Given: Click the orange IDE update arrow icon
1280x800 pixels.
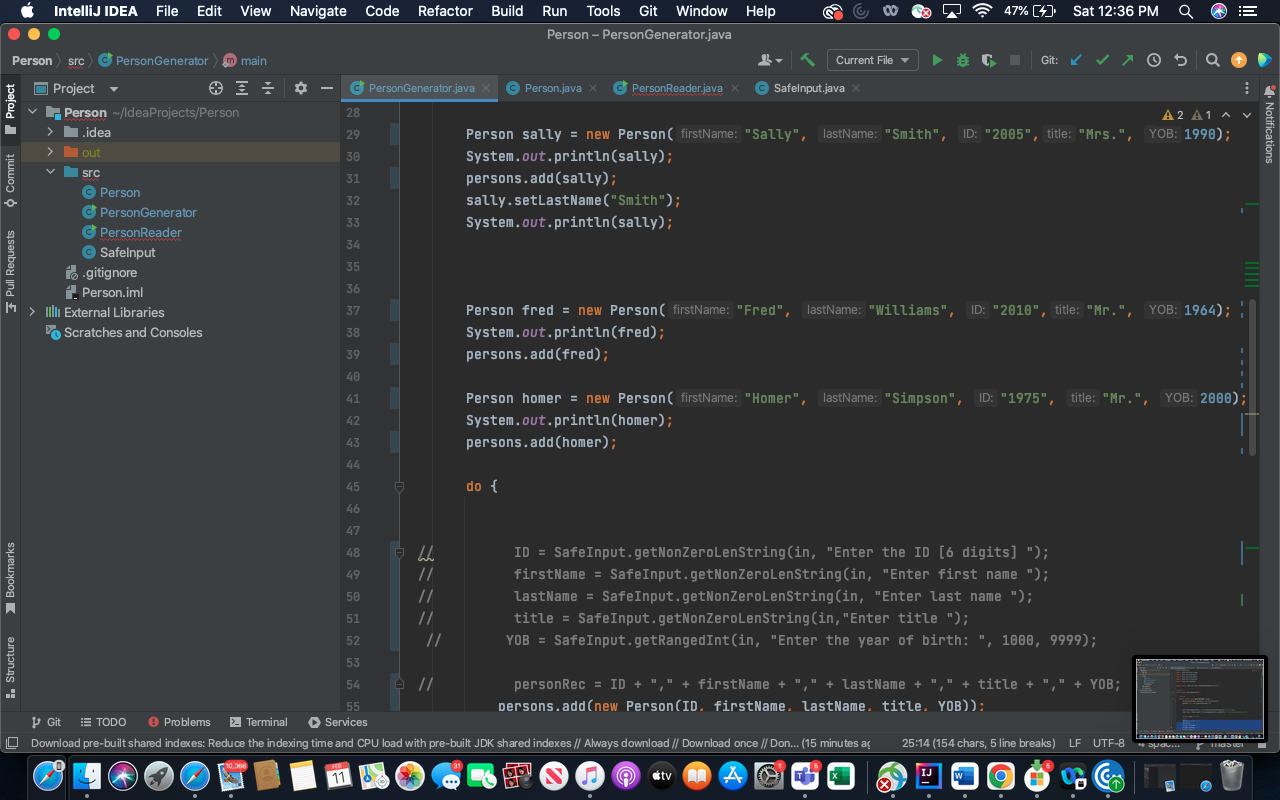Looking at the screenshot, I should pyautogui.click(x=1239, y=60).
